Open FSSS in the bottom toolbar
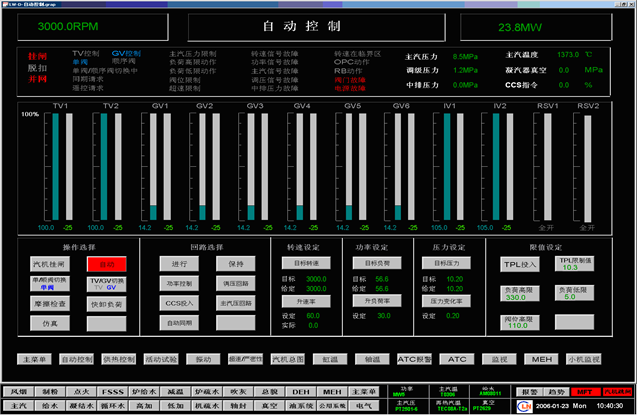 coord(113,392)
